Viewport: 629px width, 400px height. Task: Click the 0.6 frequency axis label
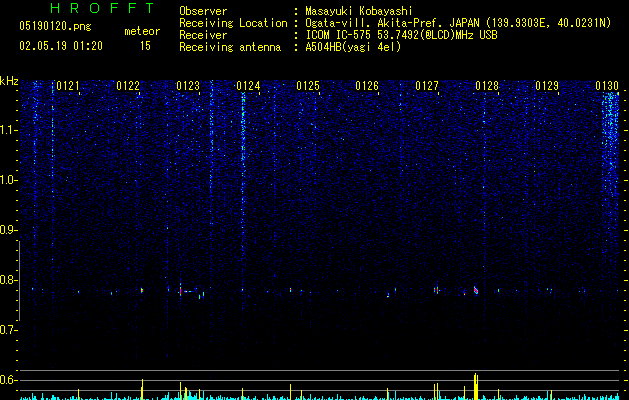click(9, 380)
